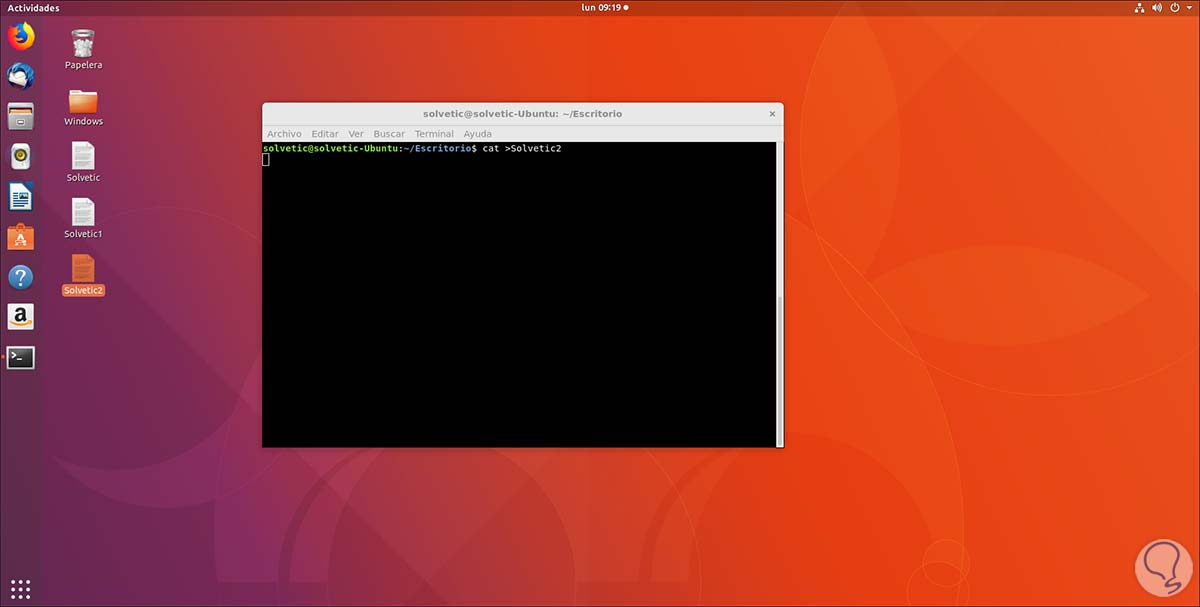This screenshot has width=1200, height=607.
Task: Click the terminal prompt line with cat >Solvetic2
Action: 412,148
